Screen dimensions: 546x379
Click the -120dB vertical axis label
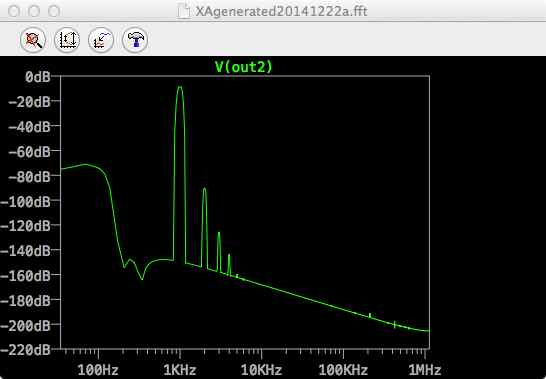click(25, 226)
